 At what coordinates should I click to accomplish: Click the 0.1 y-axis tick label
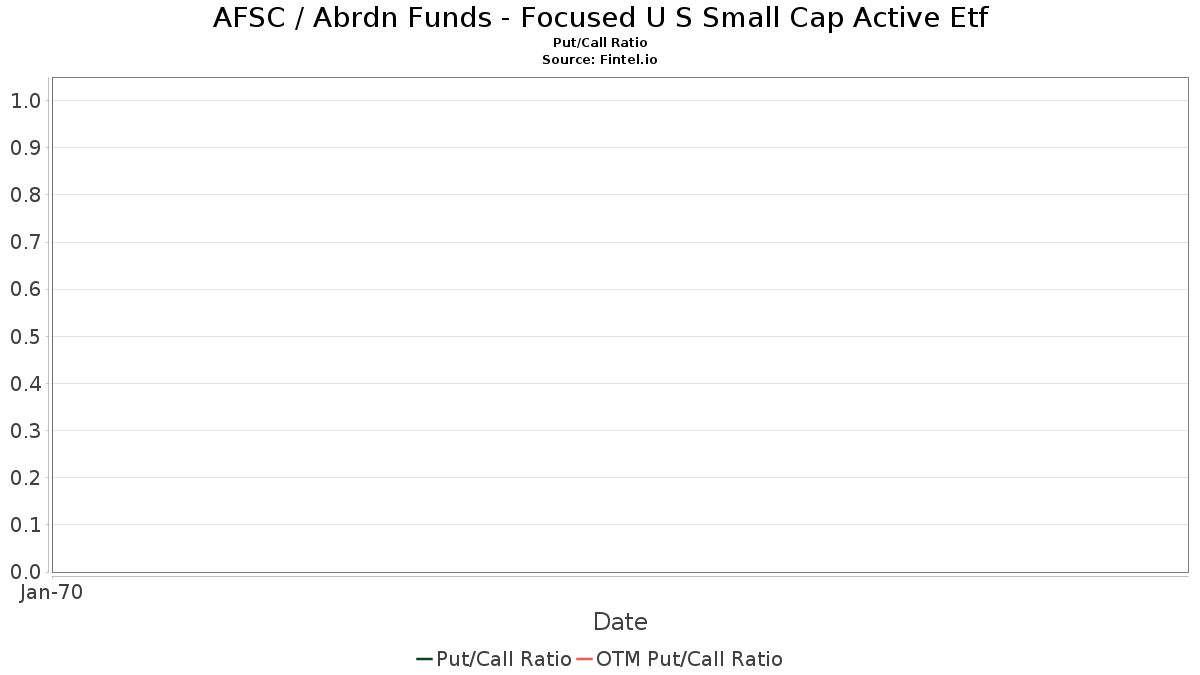pyautogui.click(x=25, y=525)
